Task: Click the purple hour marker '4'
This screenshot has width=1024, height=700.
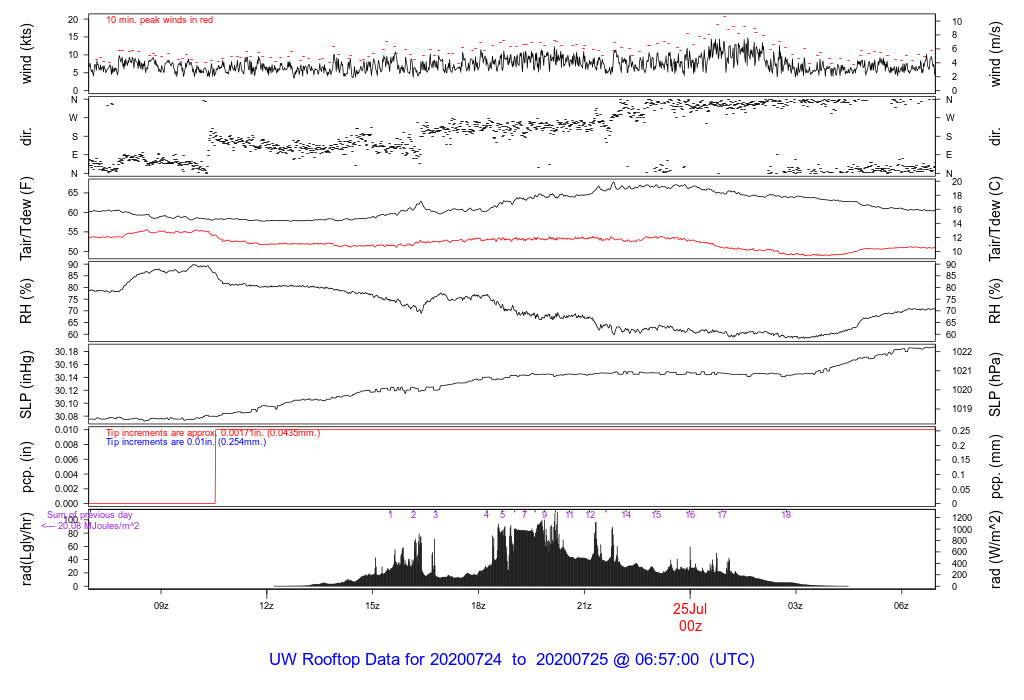Action: (487, 515)
